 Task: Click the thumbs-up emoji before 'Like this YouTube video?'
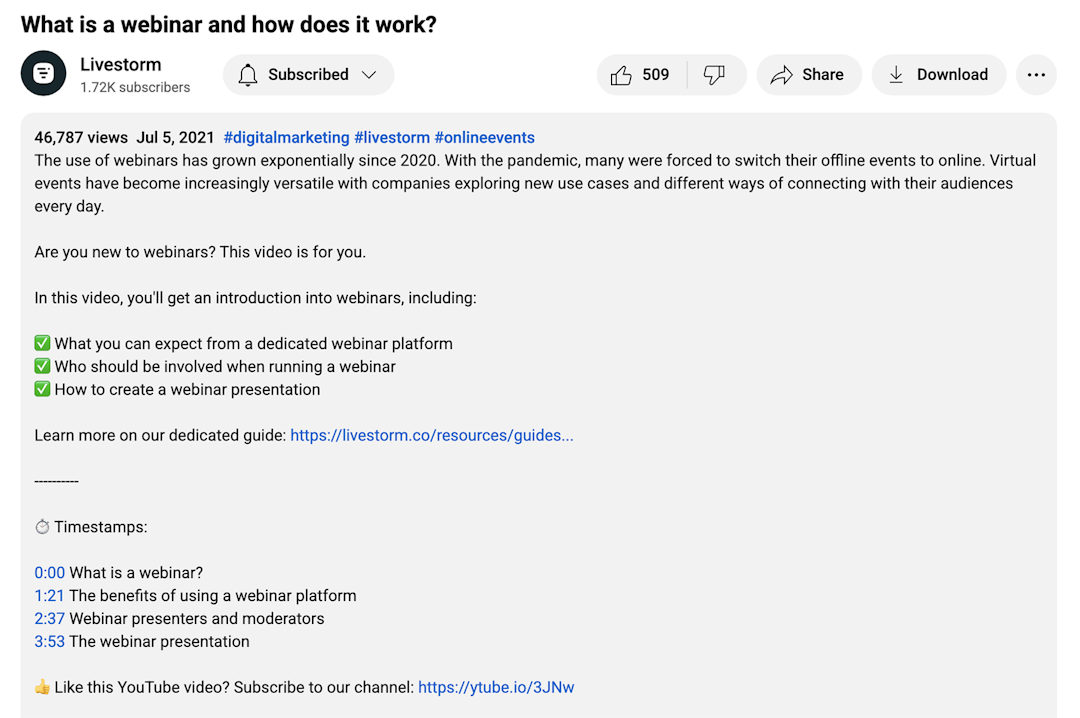coord(42,687)
